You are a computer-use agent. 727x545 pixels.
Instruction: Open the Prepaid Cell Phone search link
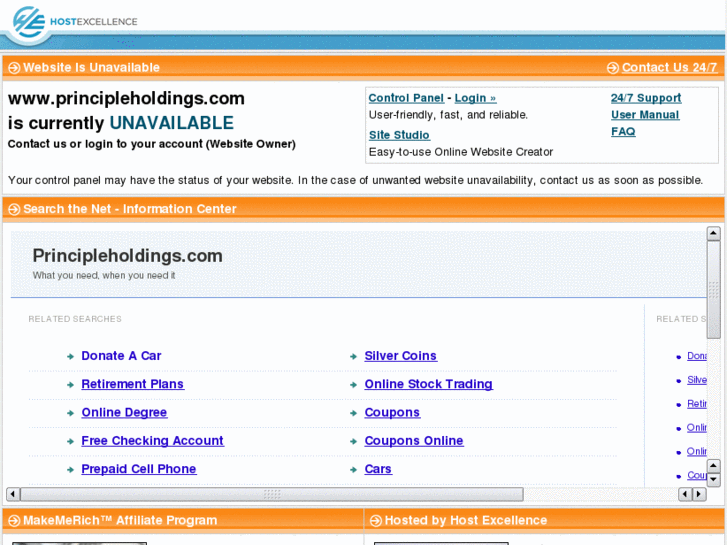pyautogui.click(x=139, y=469)
